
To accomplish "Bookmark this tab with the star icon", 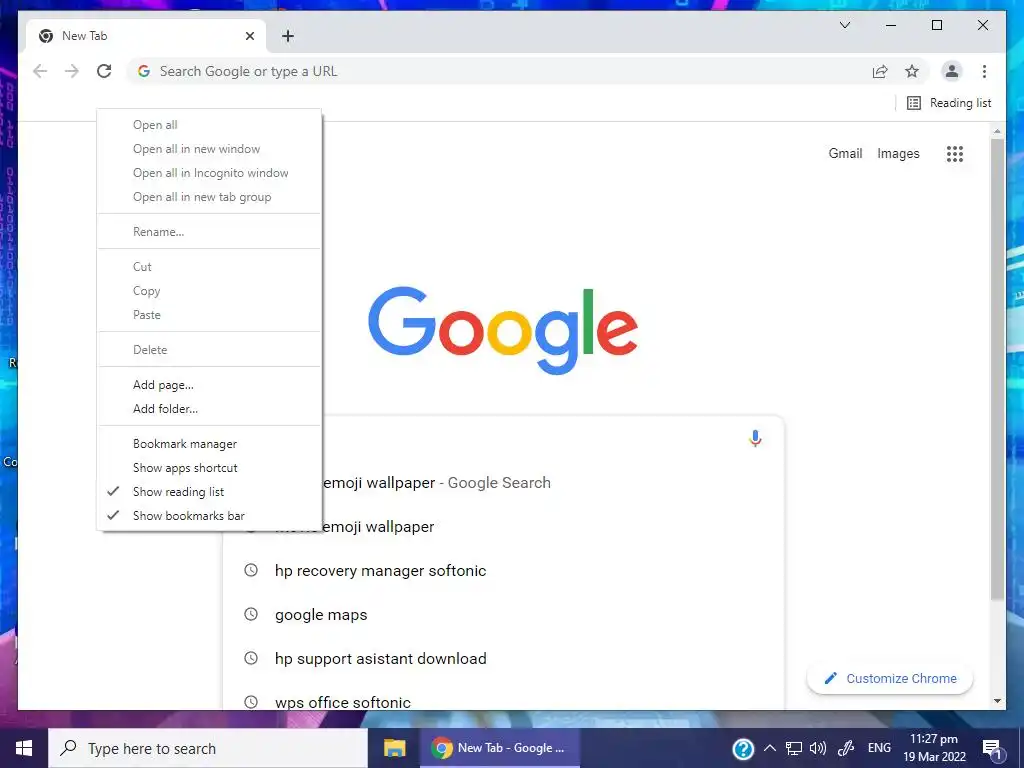I will point(912,71).
